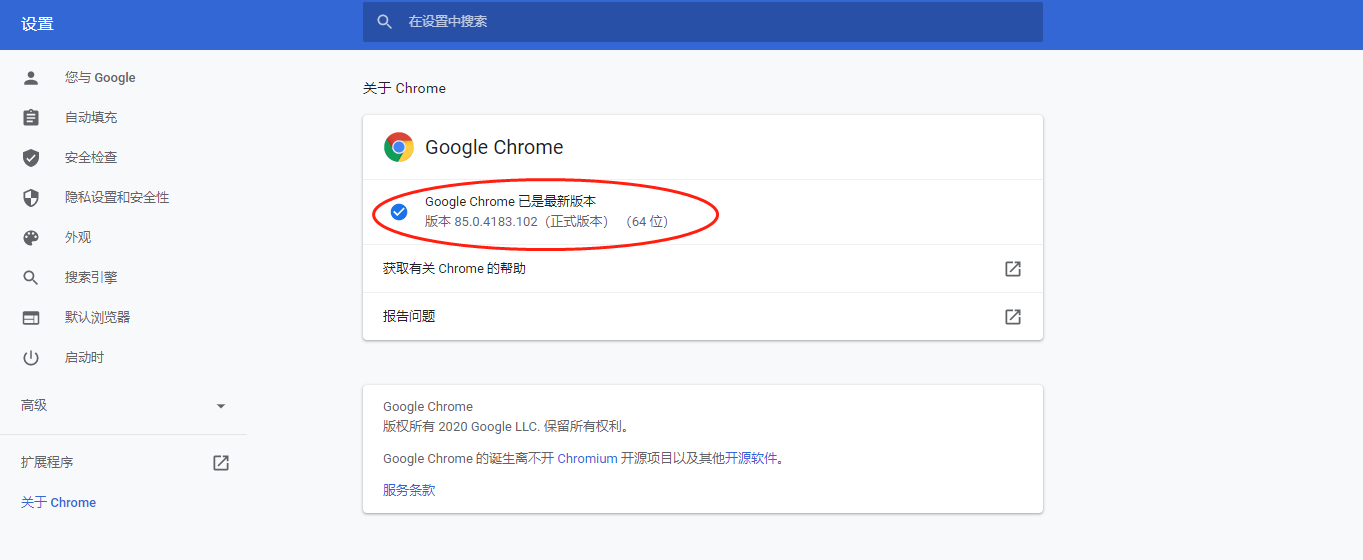1363x560 pixels.
Task: Click the shield icon for 隐私设置和安全性
Action: [31, 197]
